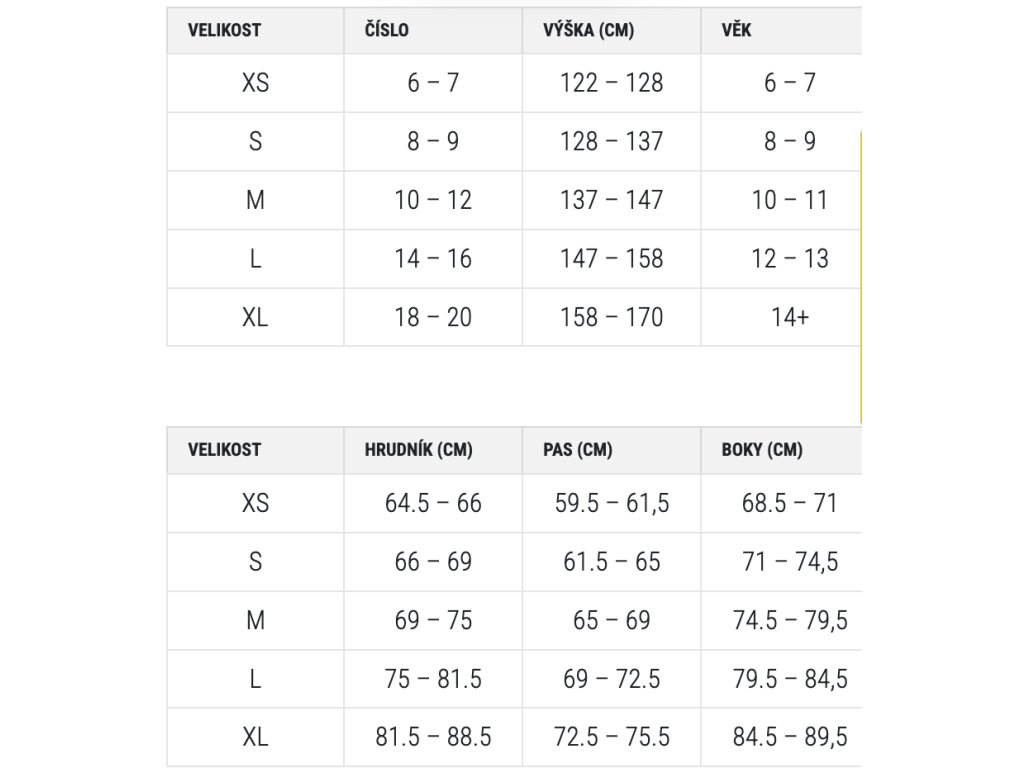Click the age cell 12 – 13
This screenshot has width=1024, height=768.
point(790,259)
